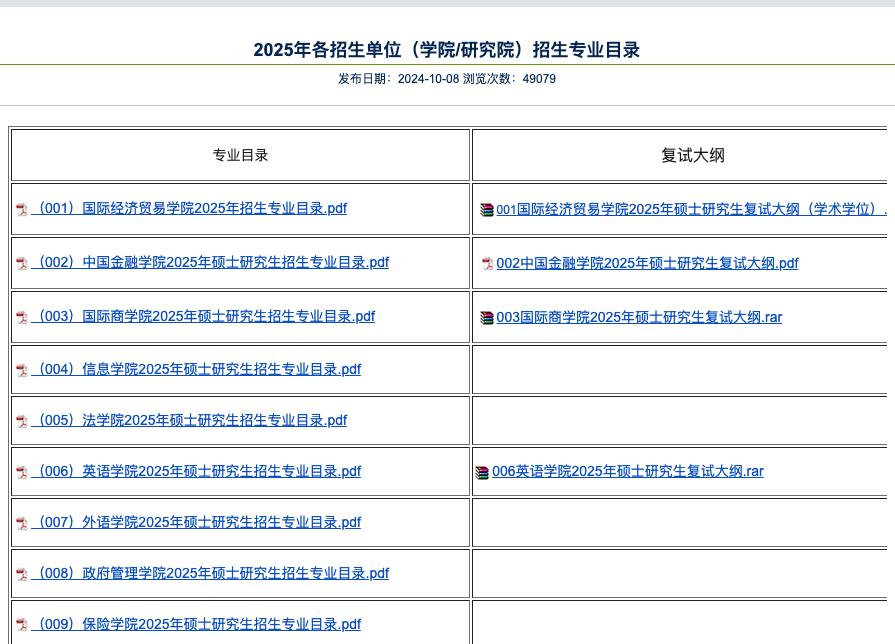Open (005) 法学院 招生专业目录 PDF link

(x=189, y=420)
